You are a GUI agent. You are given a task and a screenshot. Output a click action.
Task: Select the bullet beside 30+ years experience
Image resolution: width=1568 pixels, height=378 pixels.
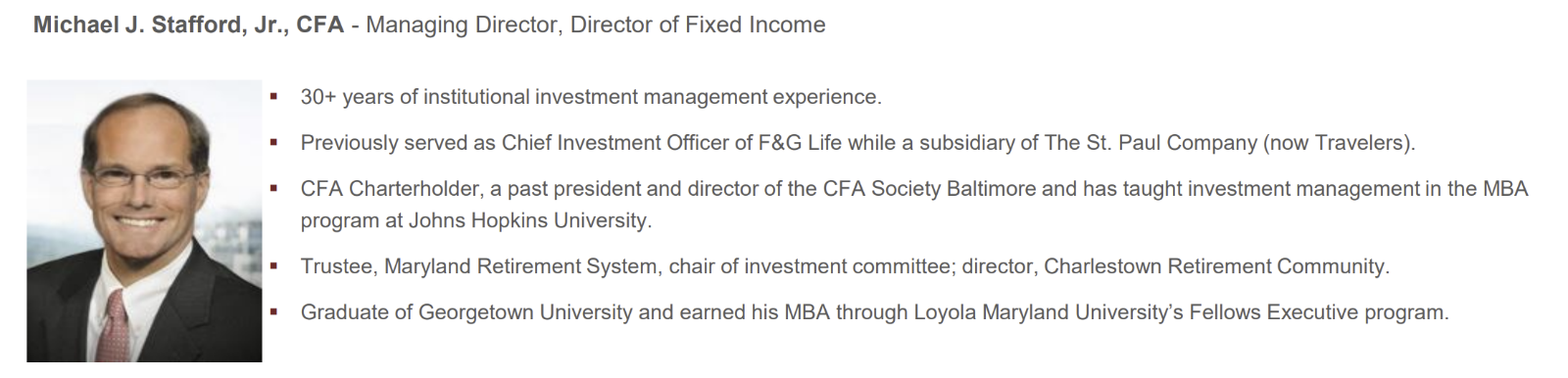click(x=274, y=96)
